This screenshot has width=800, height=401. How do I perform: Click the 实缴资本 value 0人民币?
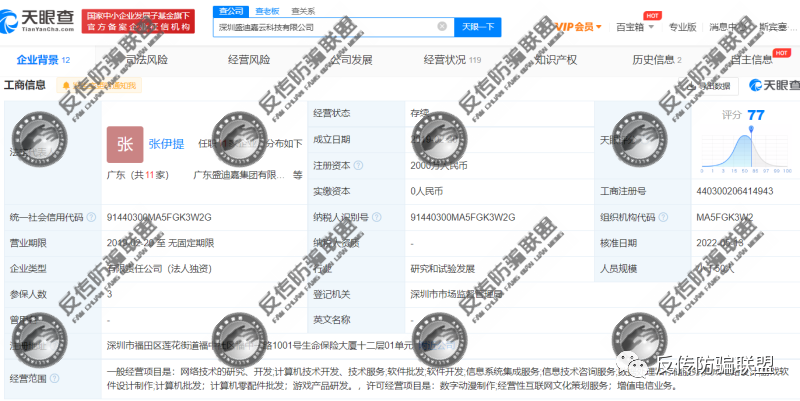coord(427,191)
